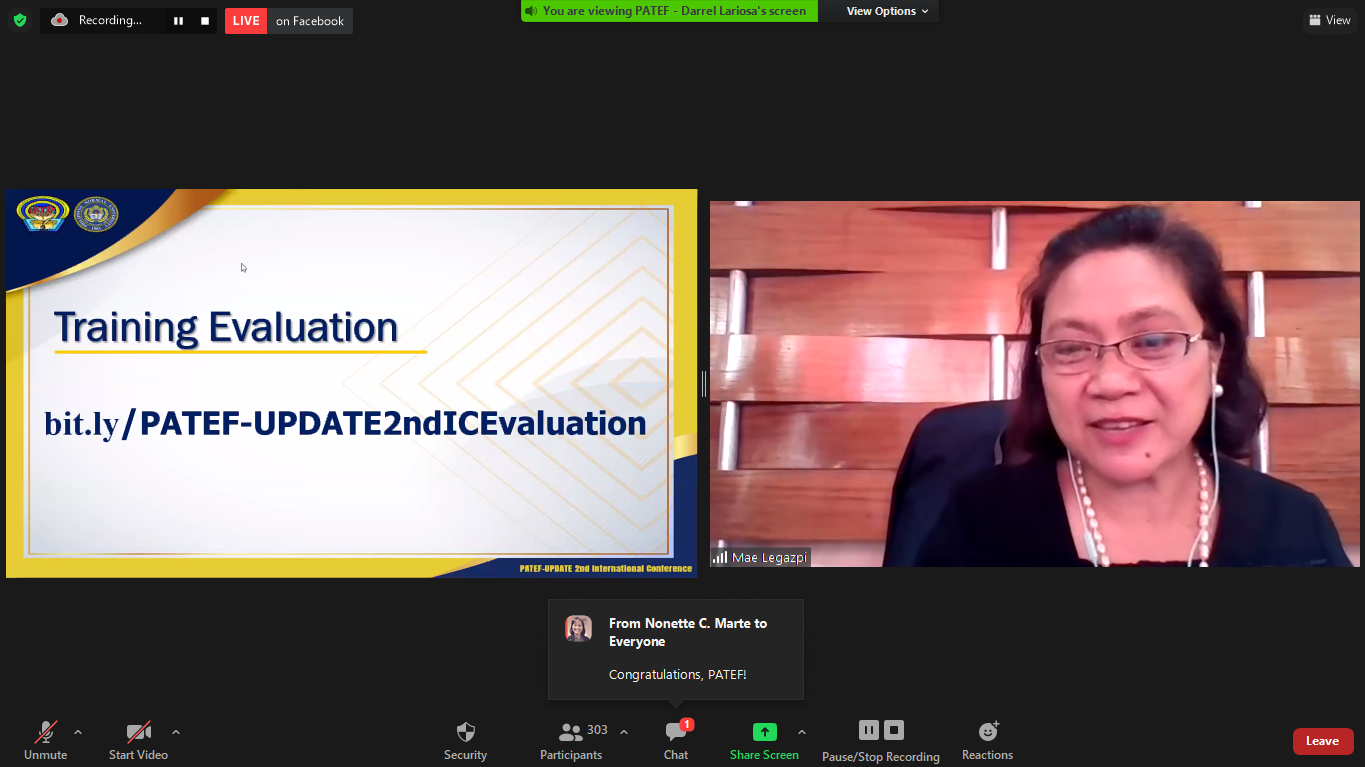The width and height of the screenshot is (1365, 767).
Task: Open the View layout menu
Action: 1329,20
